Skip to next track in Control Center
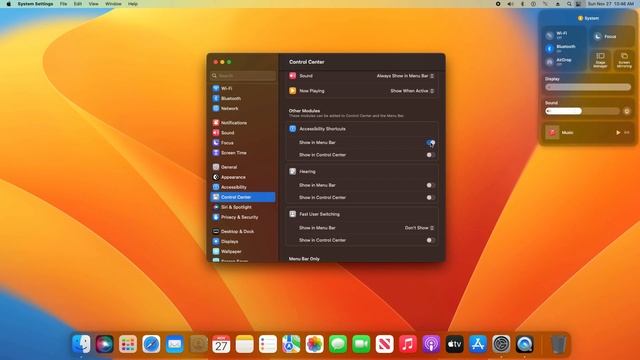Viewport: 640px width, 360px height. point(627,133)
